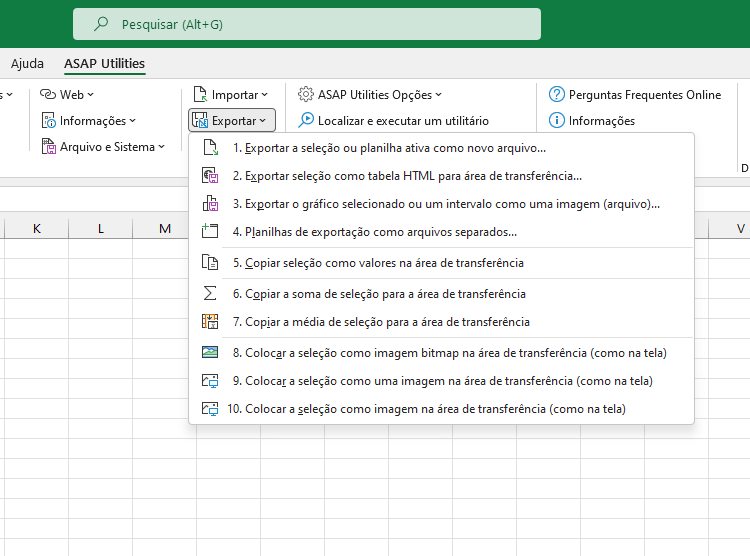750x556 pixels.
Task: Select column L header
Action: (100, 229)
